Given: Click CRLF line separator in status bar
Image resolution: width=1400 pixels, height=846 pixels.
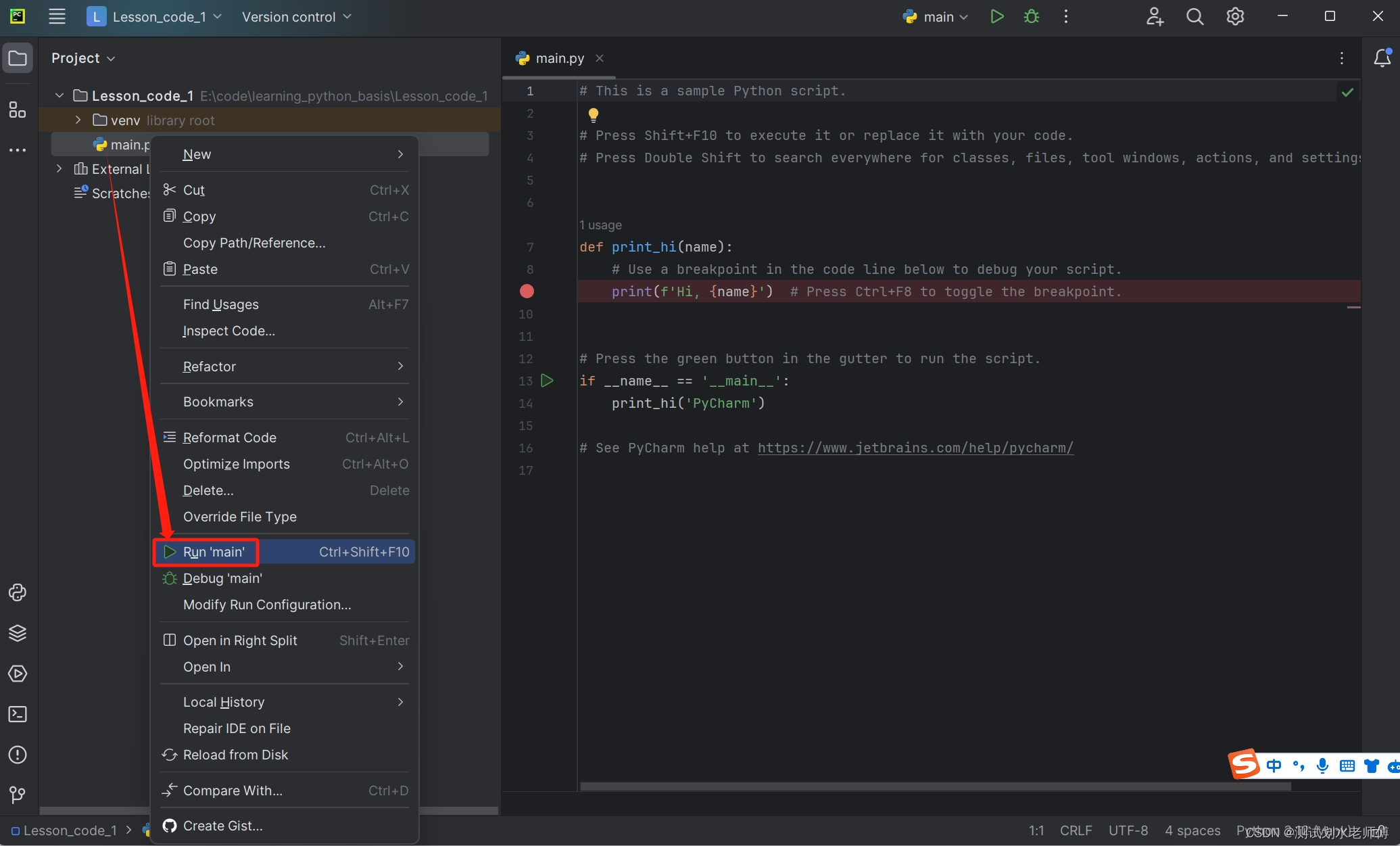Looking at the screenshot, I should [1076, 830].
